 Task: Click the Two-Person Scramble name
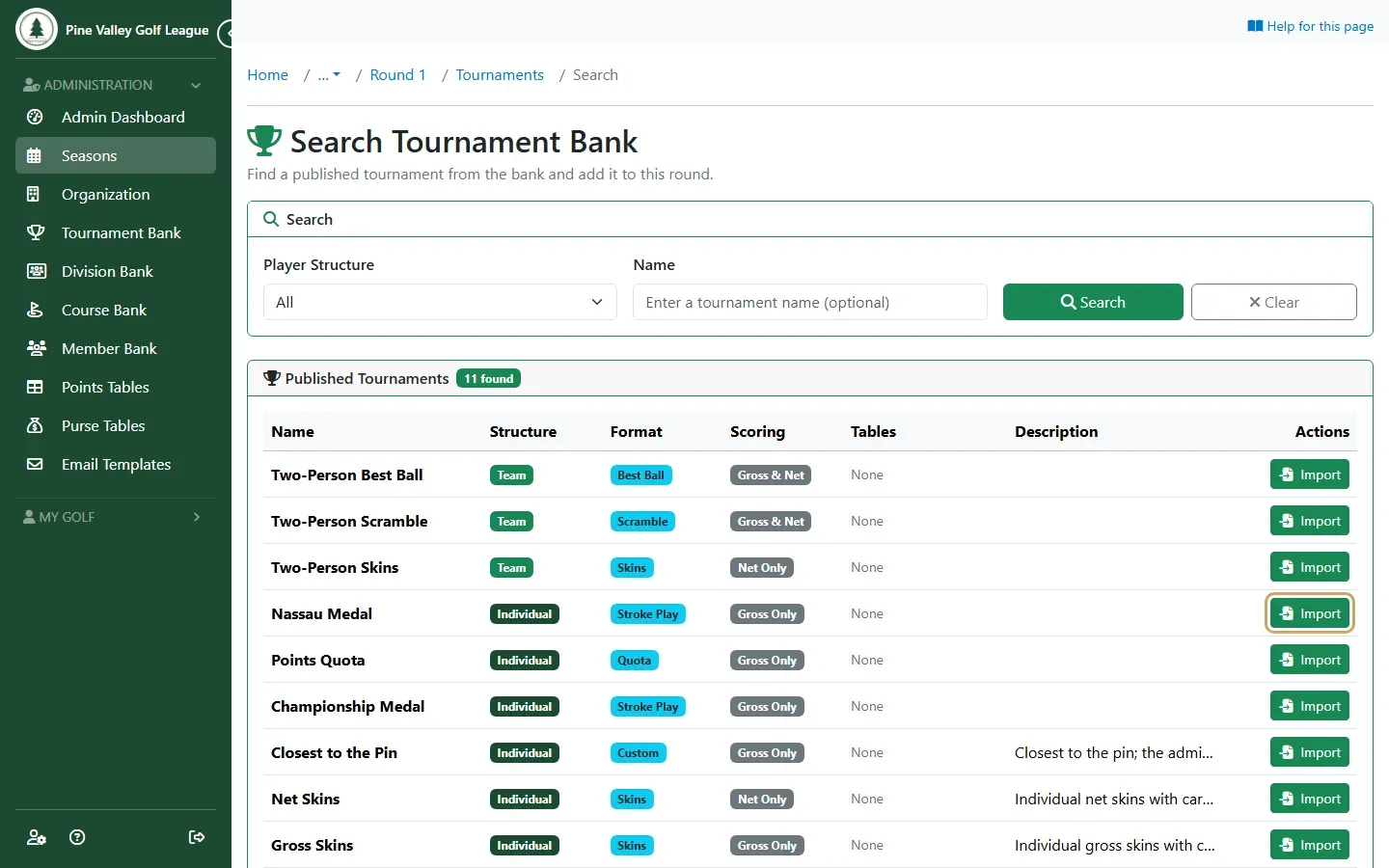click(x=349, y=521)
